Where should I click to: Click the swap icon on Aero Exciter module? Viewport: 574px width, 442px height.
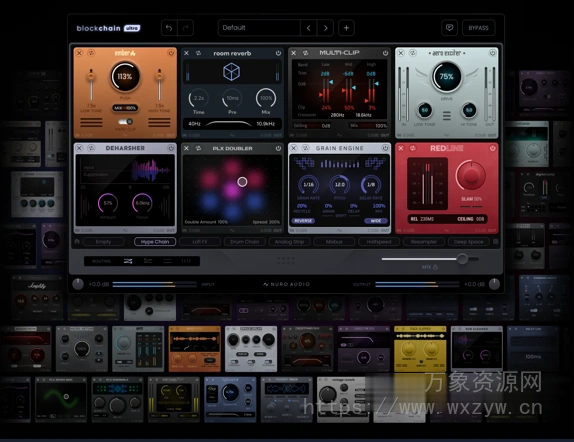pos(413,53)
